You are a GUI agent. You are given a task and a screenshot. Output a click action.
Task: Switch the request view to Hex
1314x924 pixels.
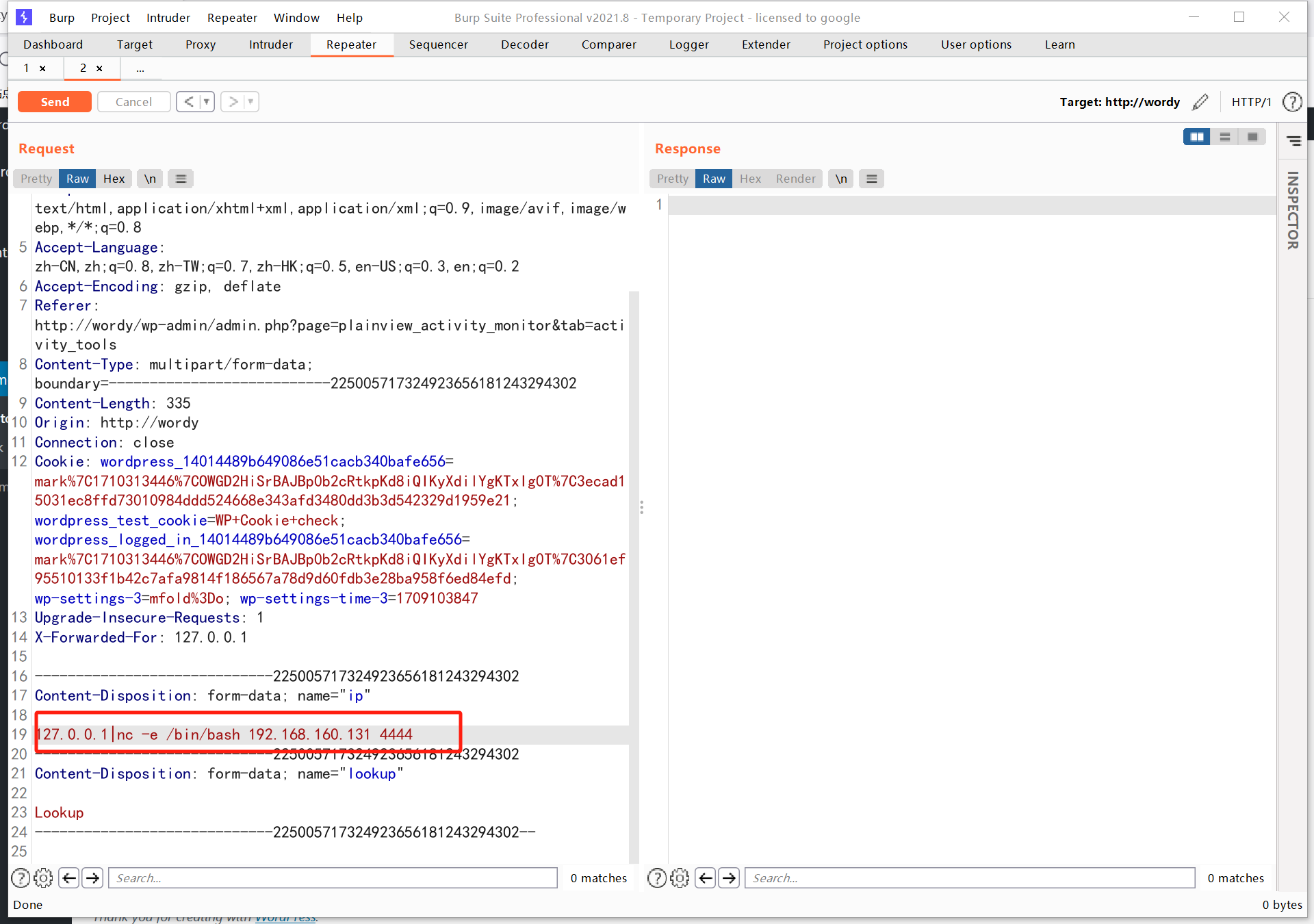point(114,179)
